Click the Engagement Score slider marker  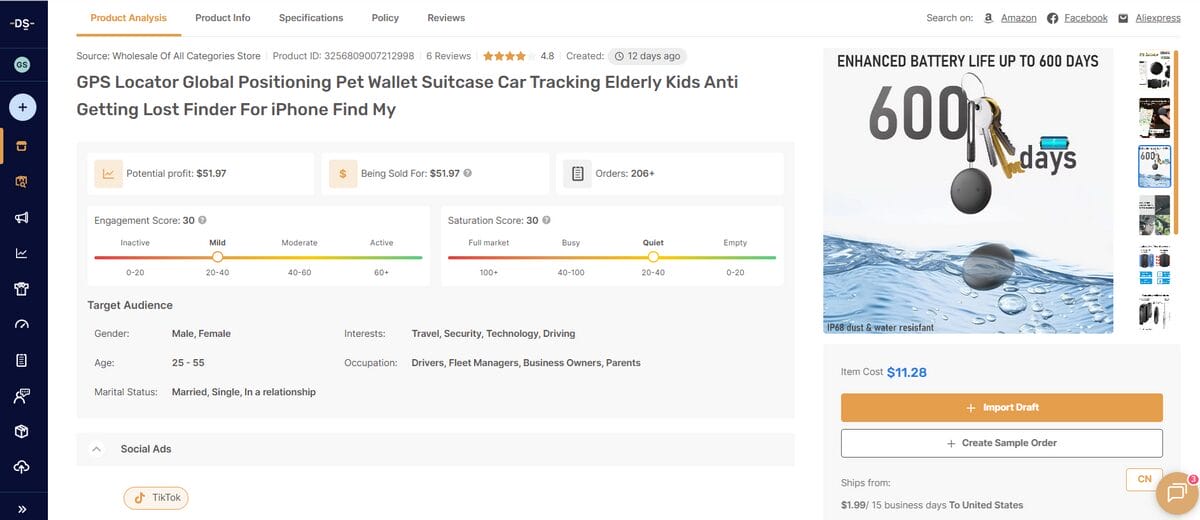[218, 257]
